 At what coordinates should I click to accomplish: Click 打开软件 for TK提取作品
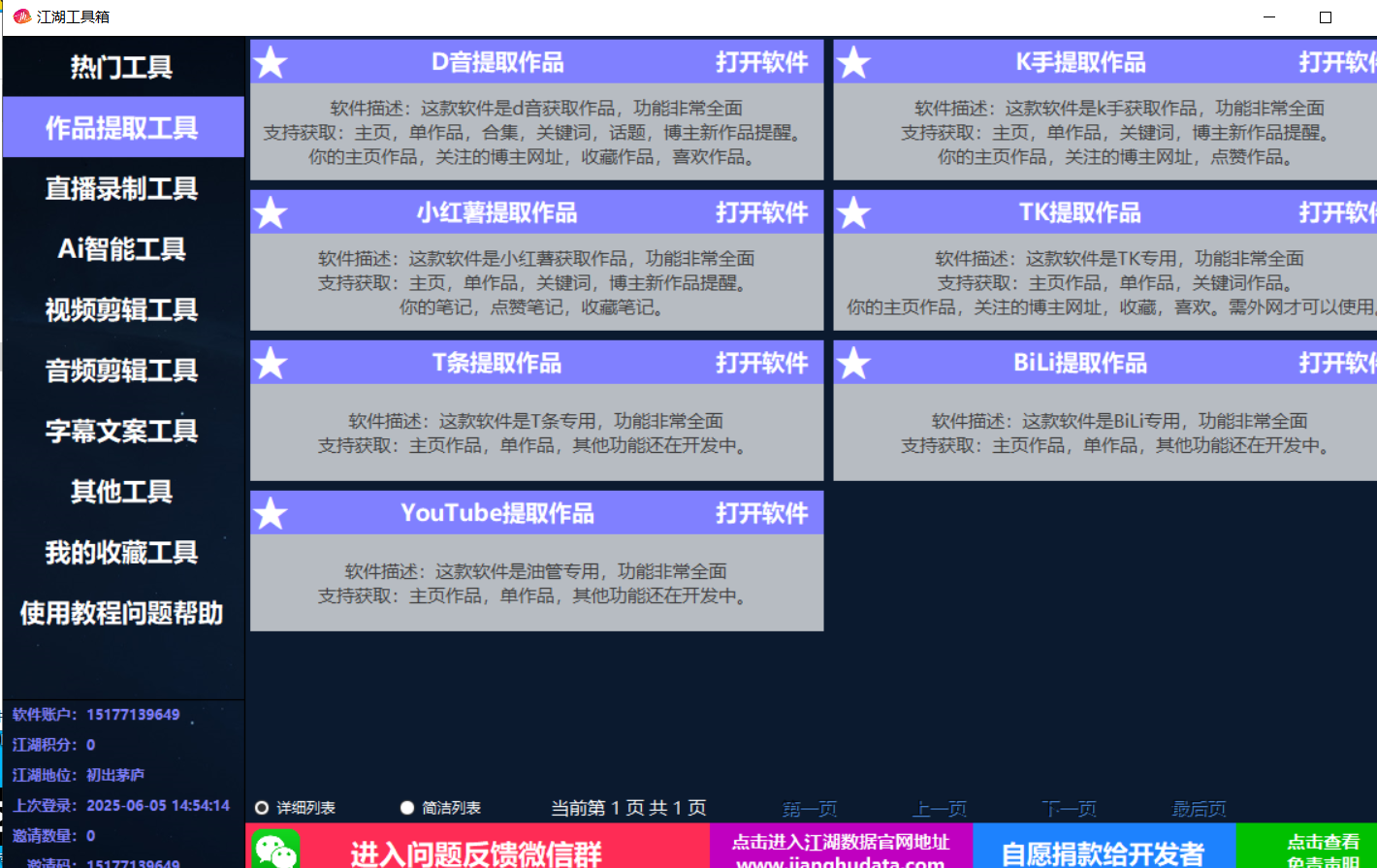point(1337,212)
